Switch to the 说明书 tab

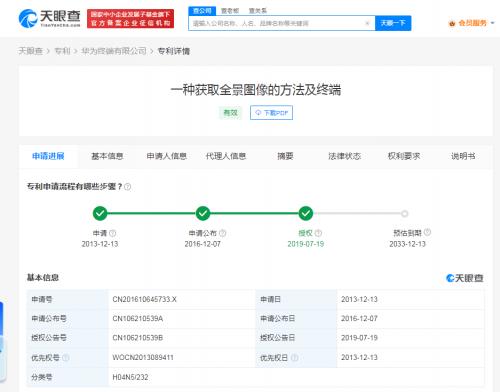(463, 156)
